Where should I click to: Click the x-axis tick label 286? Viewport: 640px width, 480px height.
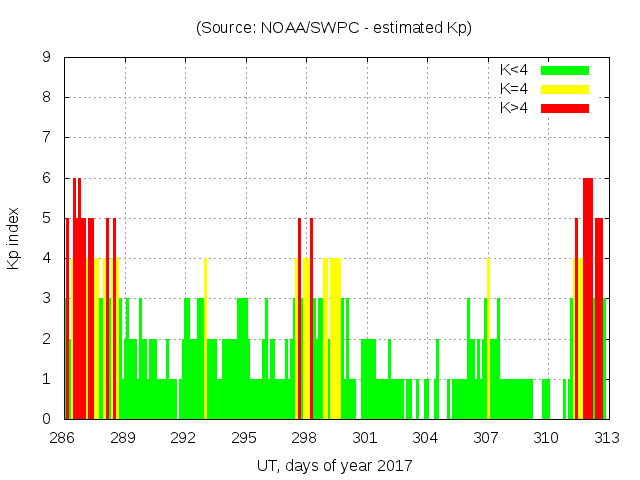point(63,438)
